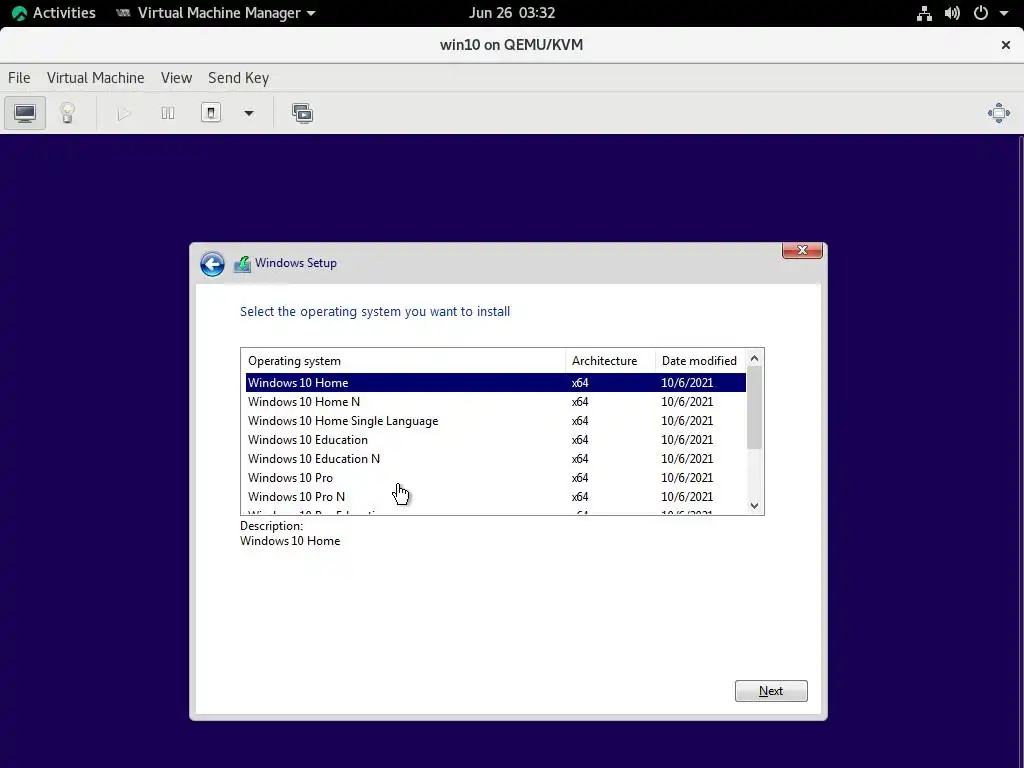The image size is (1024, 768).
Task: Show the graphical console view
Action: pos(25,113)
